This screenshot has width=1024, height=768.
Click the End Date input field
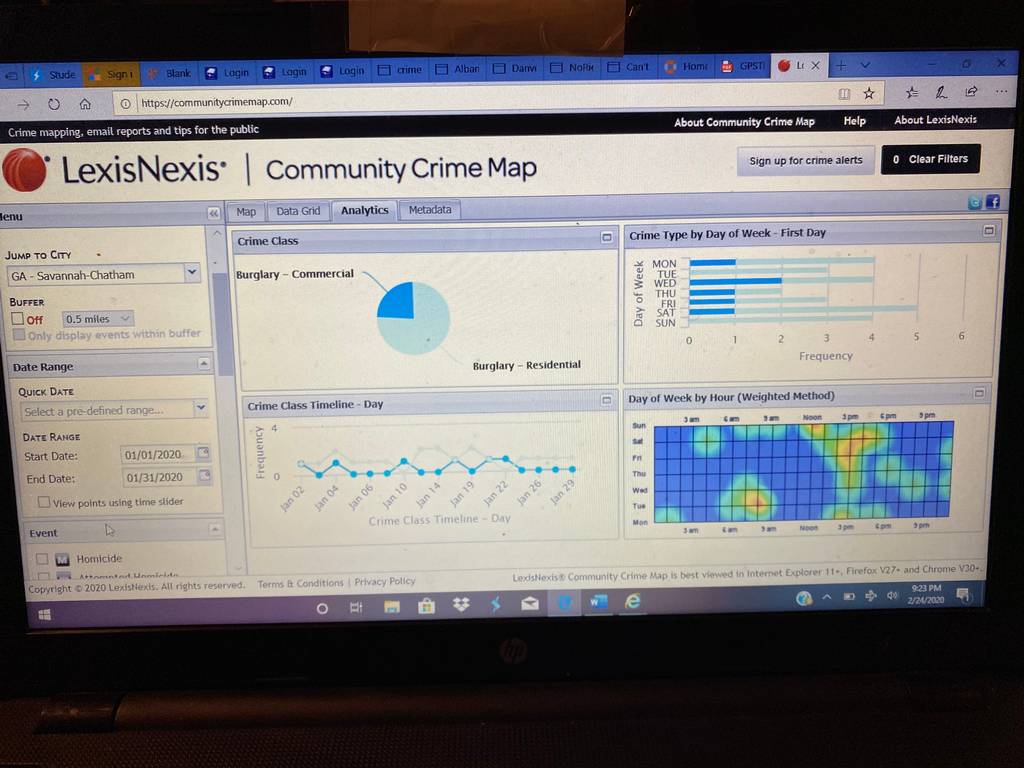(x=159, y=477)
